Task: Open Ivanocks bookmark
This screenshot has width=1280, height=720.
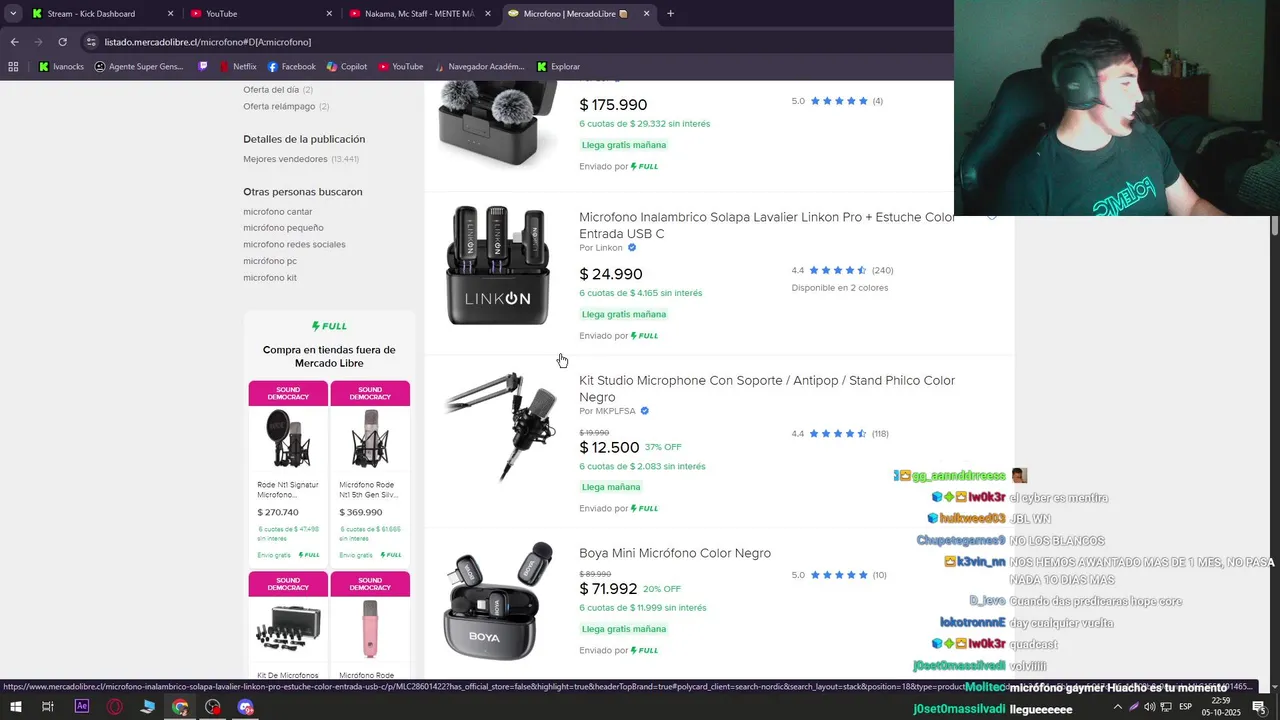Action: pos(61,67)
